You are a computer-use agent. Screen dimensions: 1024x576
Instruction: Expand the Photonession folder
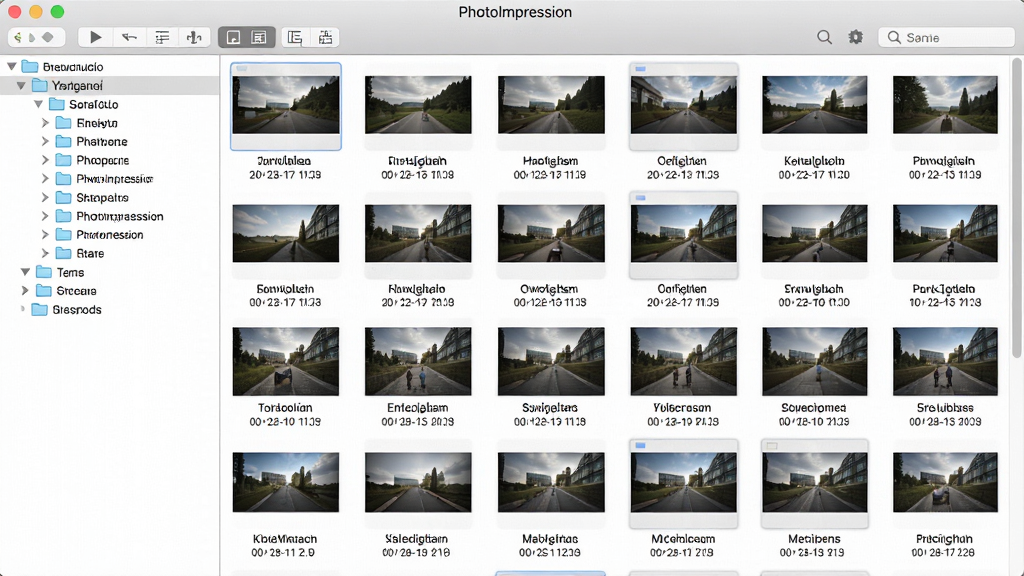(45, 234)
